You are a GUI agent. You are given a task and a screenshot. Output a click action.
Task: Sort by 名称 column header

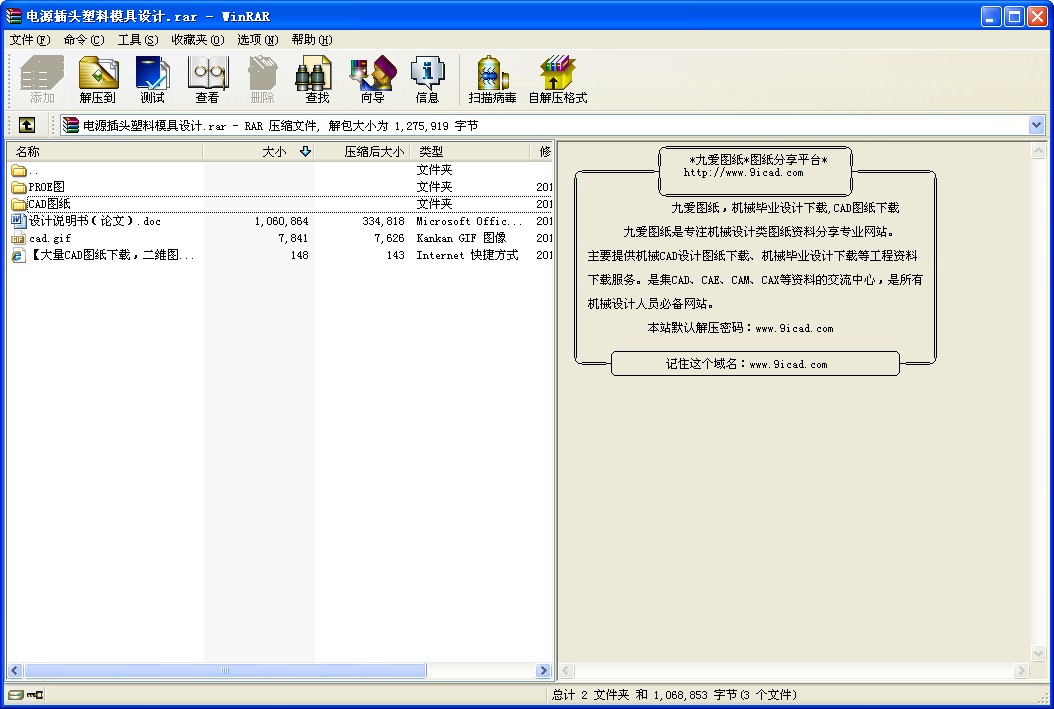[x=105, y=151]
